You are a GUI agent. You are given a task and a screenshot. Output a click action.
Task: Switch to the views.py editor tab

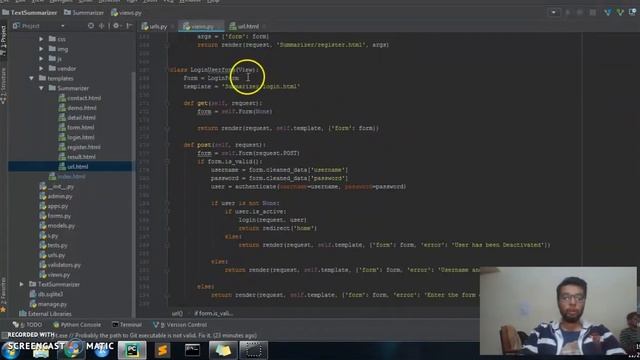pos(201,26)
